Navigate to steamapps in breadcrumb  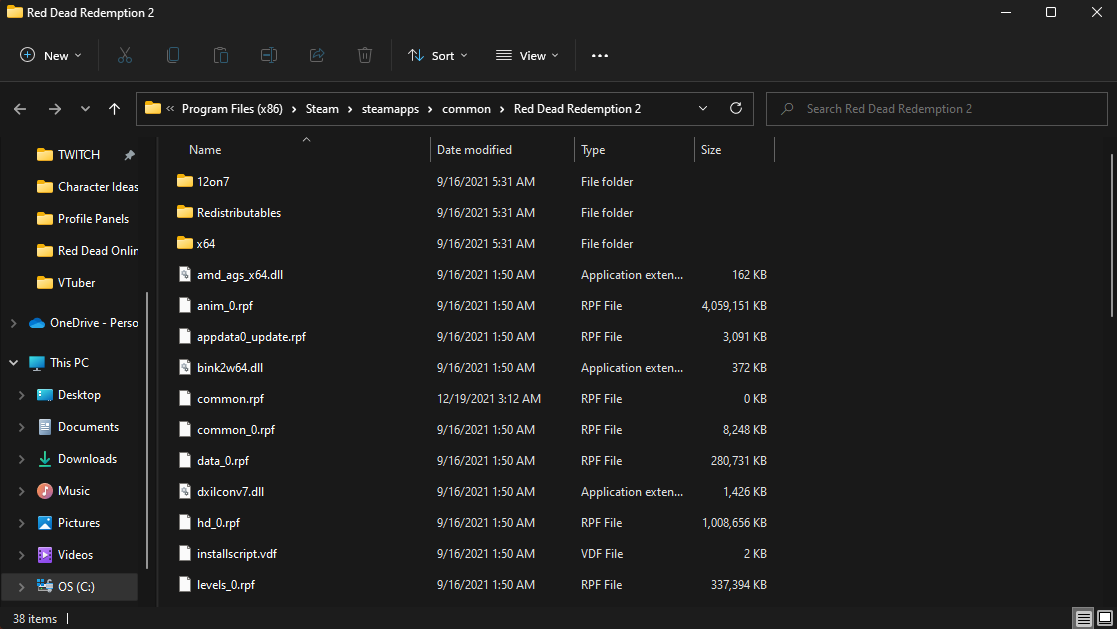[x=390, y=109]
